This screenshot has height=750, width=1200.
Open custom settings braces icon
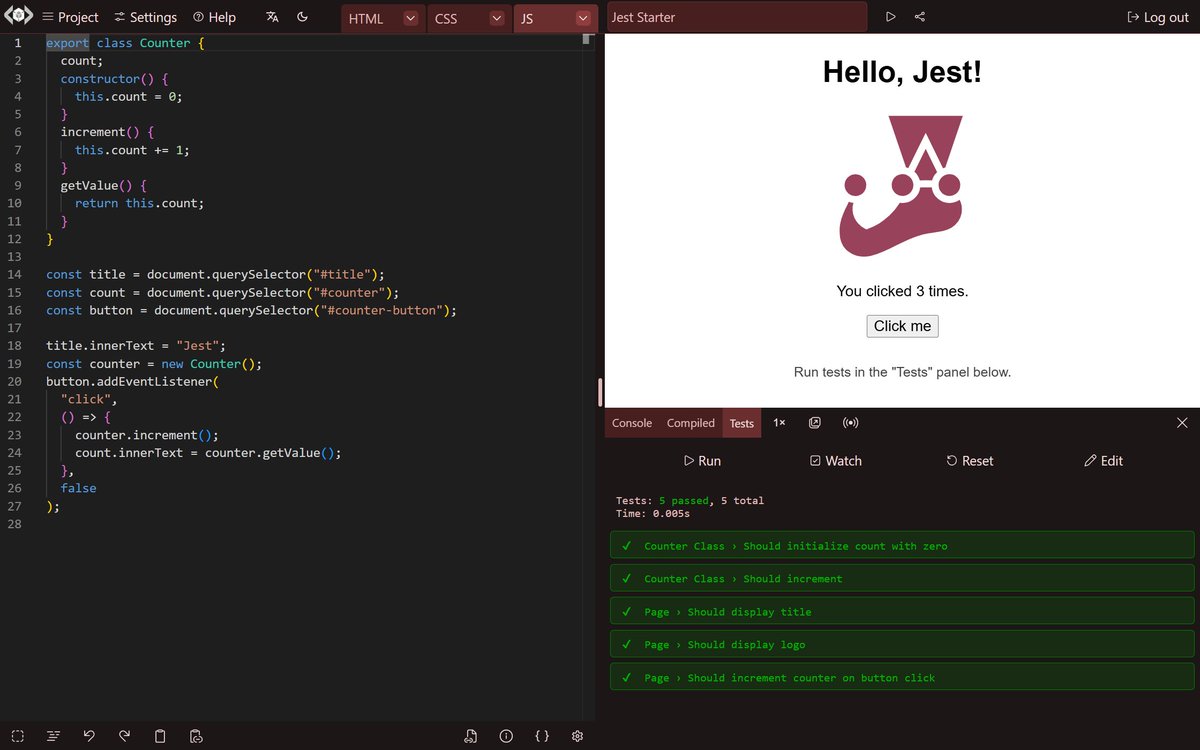(x=542, y=736)
